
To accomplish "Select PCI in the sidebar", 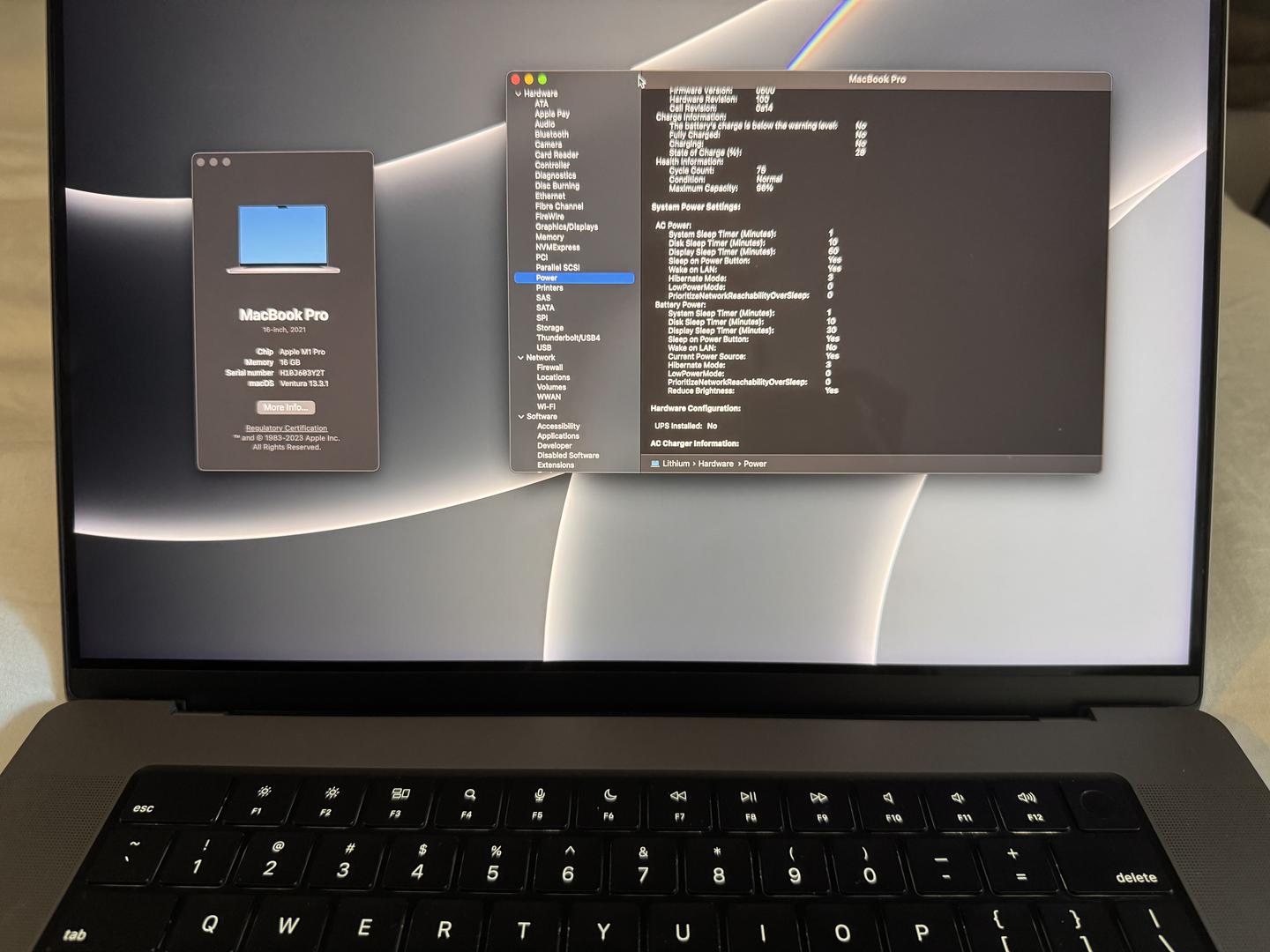I will click(542, 257).
